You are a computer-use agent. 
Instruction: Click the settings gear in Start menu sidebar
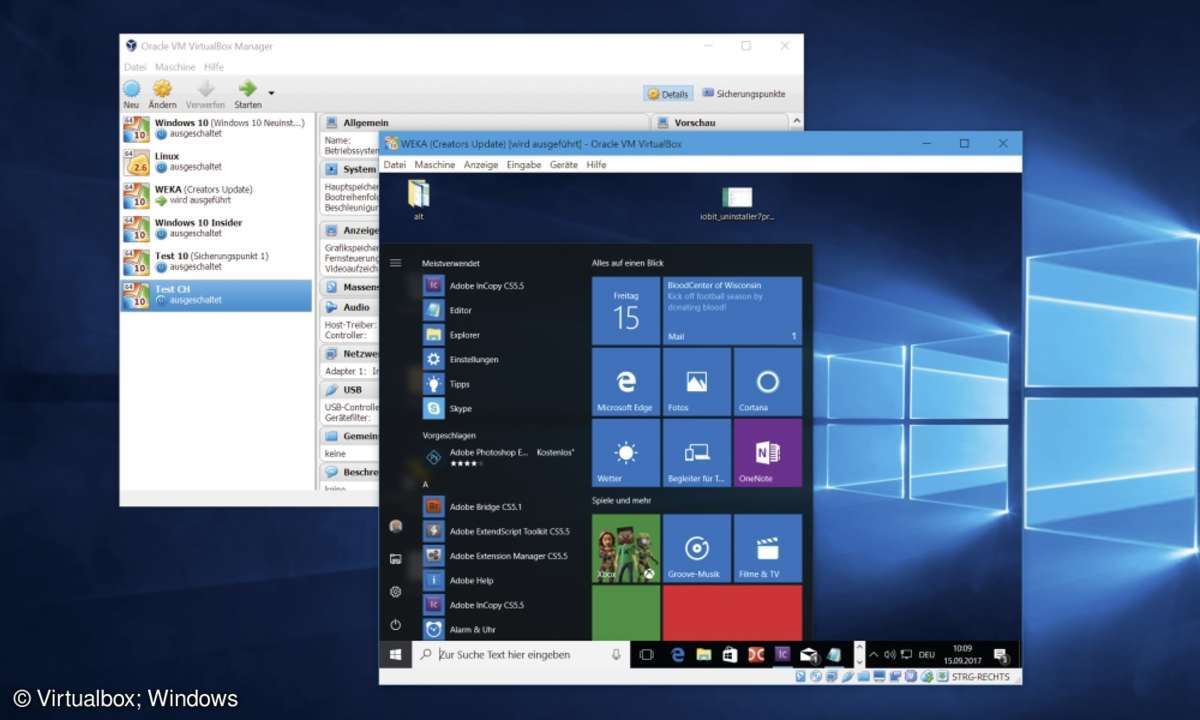click(396, 592)
